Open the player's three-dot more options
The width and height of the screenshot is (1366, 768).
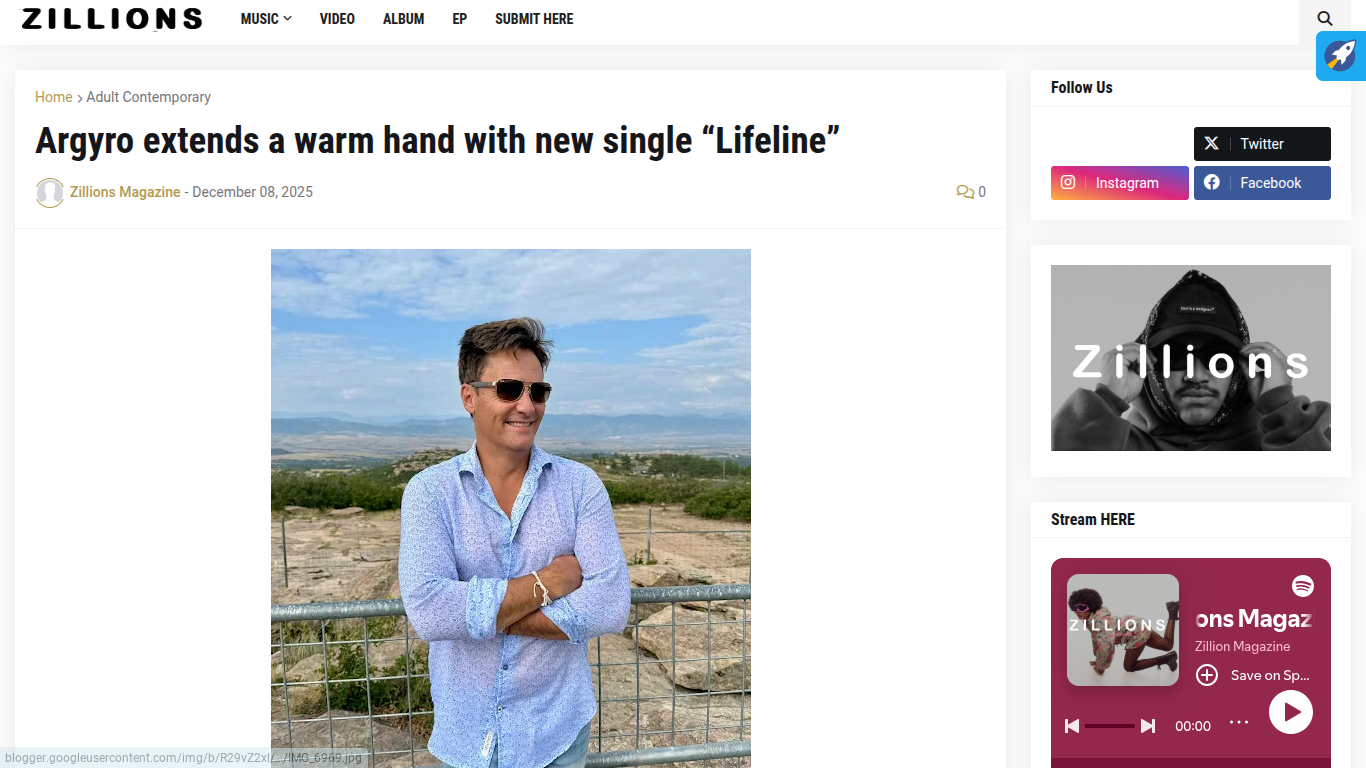(1239, 723)
